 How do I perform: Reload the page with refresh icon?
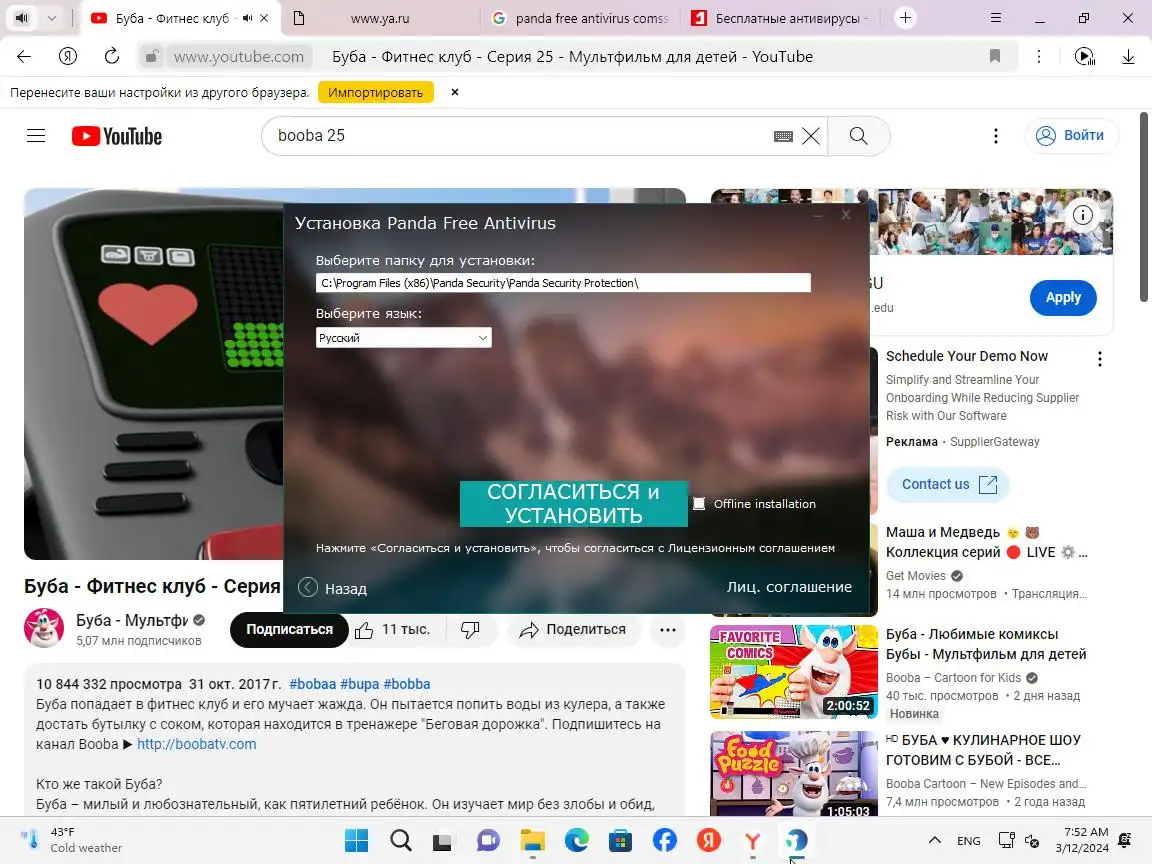pos(112,57)
